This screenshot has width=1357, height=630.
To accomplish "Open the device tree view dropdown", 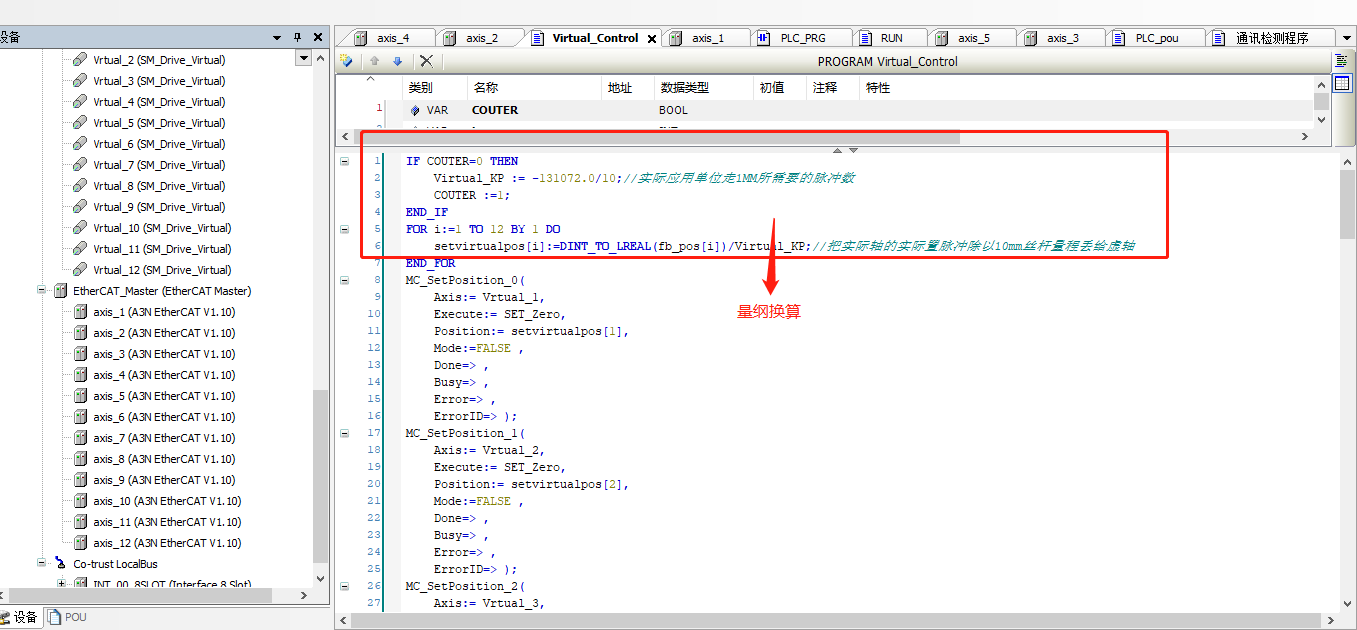I will click(x=304, y=59).
